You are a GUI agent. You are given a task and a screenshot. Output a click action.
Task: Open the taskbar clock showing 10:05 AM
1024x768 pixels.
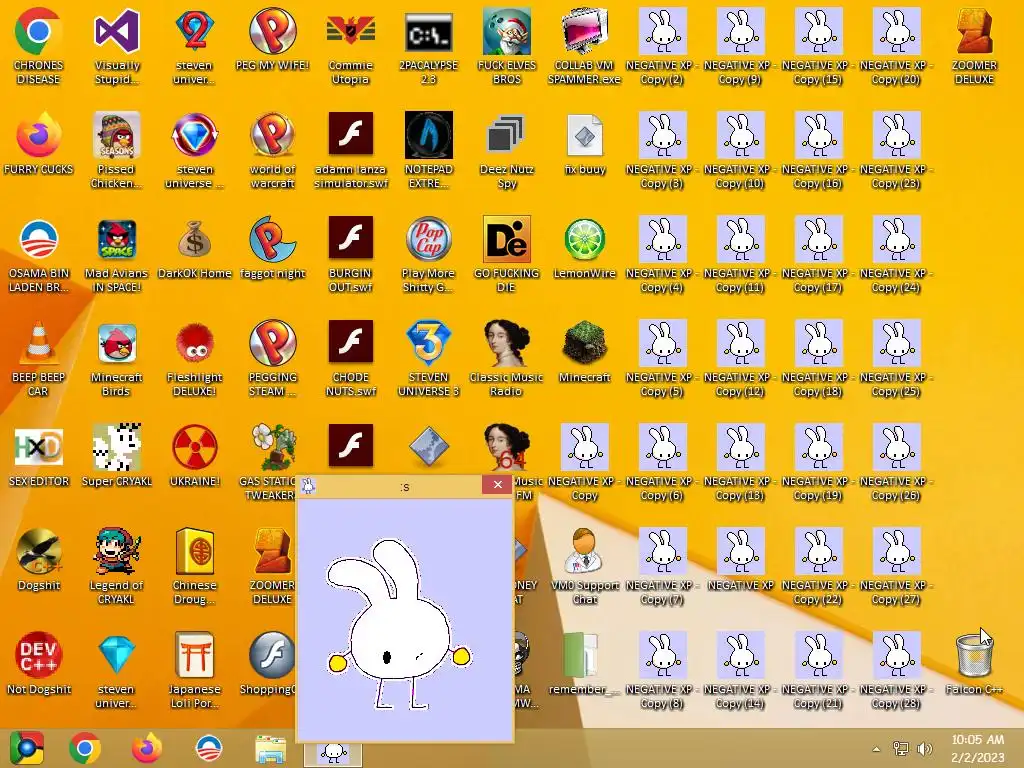pyautogui.click(x=978, y=748)
